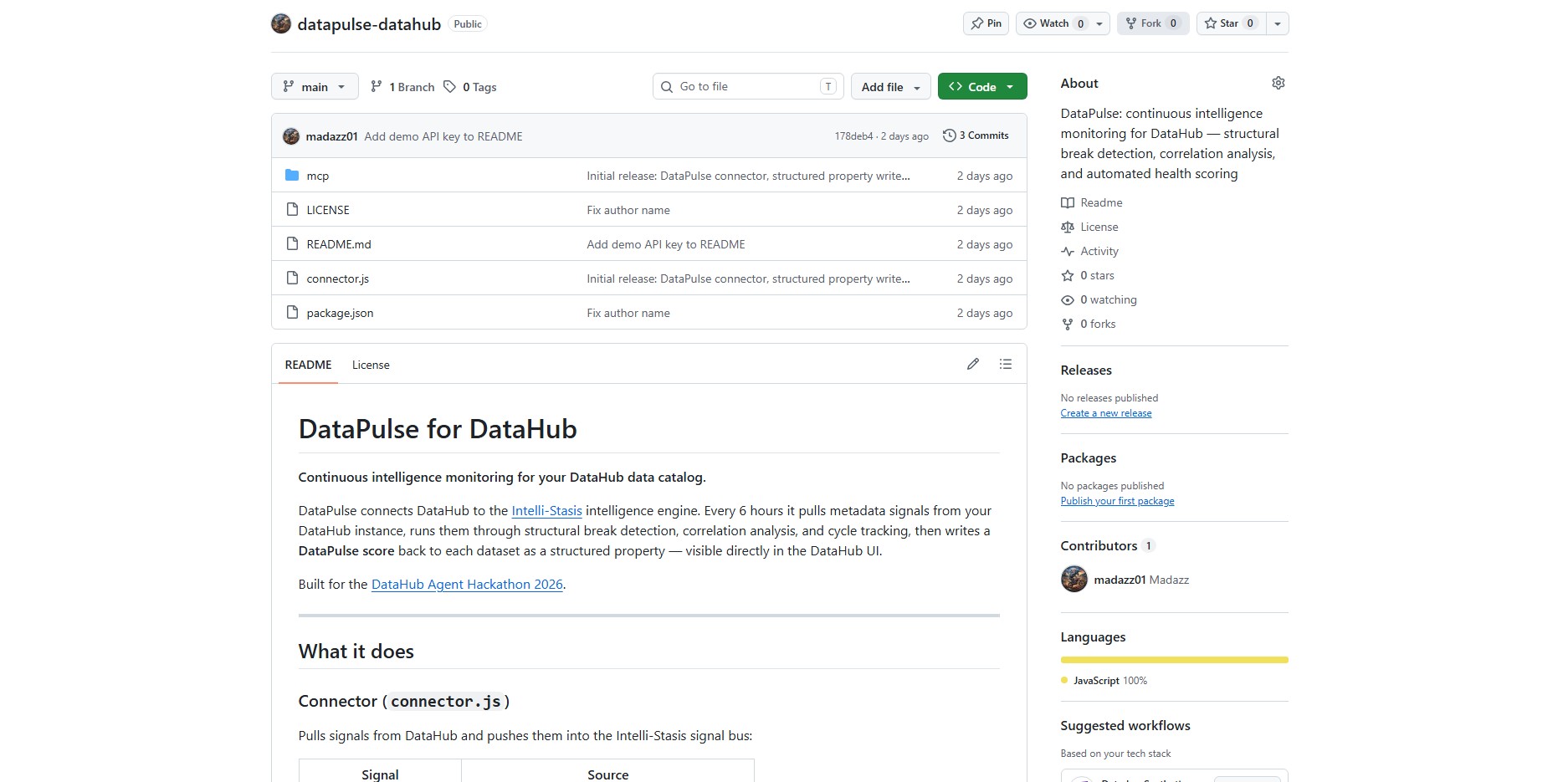
Task: Click the fork icon beside 0 forks
Action: (1068, 324)
